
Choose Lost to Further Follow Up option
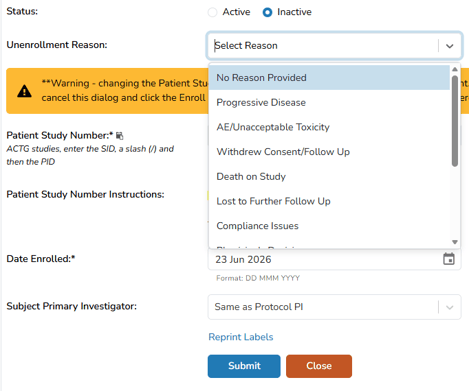(x=329, y=201)
